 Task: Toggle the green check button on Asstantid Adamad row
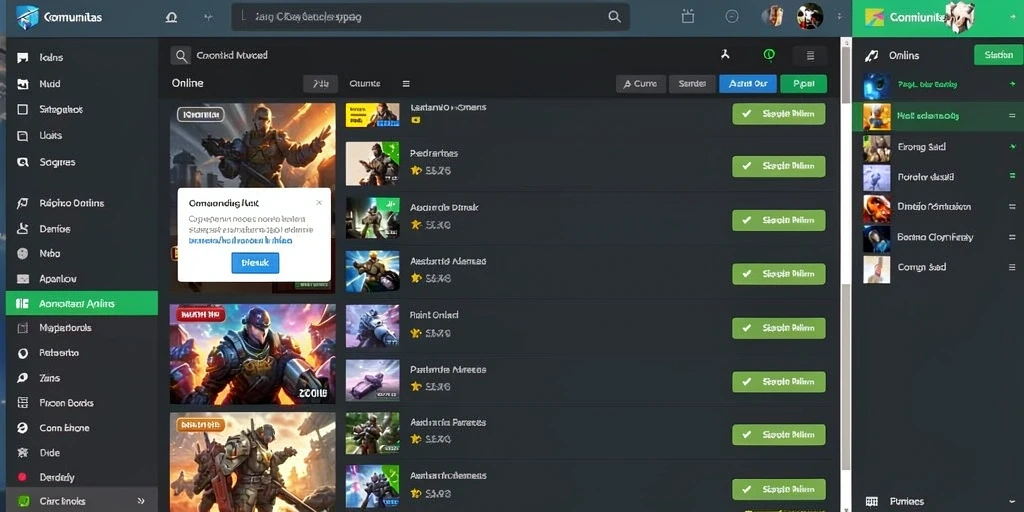(778, 274)
